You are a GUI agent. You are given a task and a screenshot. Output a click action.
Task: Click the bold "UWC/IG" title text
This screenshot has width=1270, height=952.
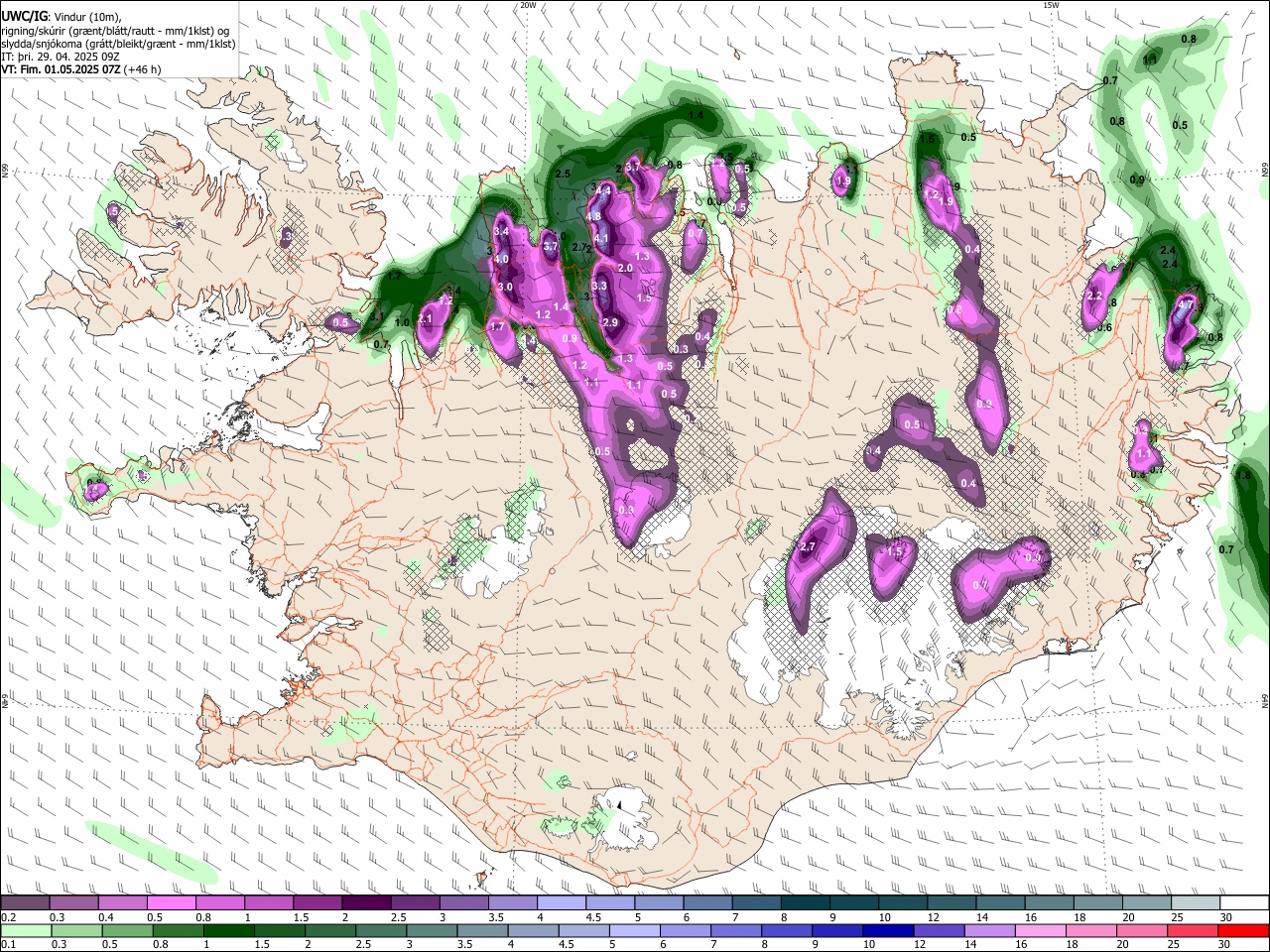coord(24,16)
